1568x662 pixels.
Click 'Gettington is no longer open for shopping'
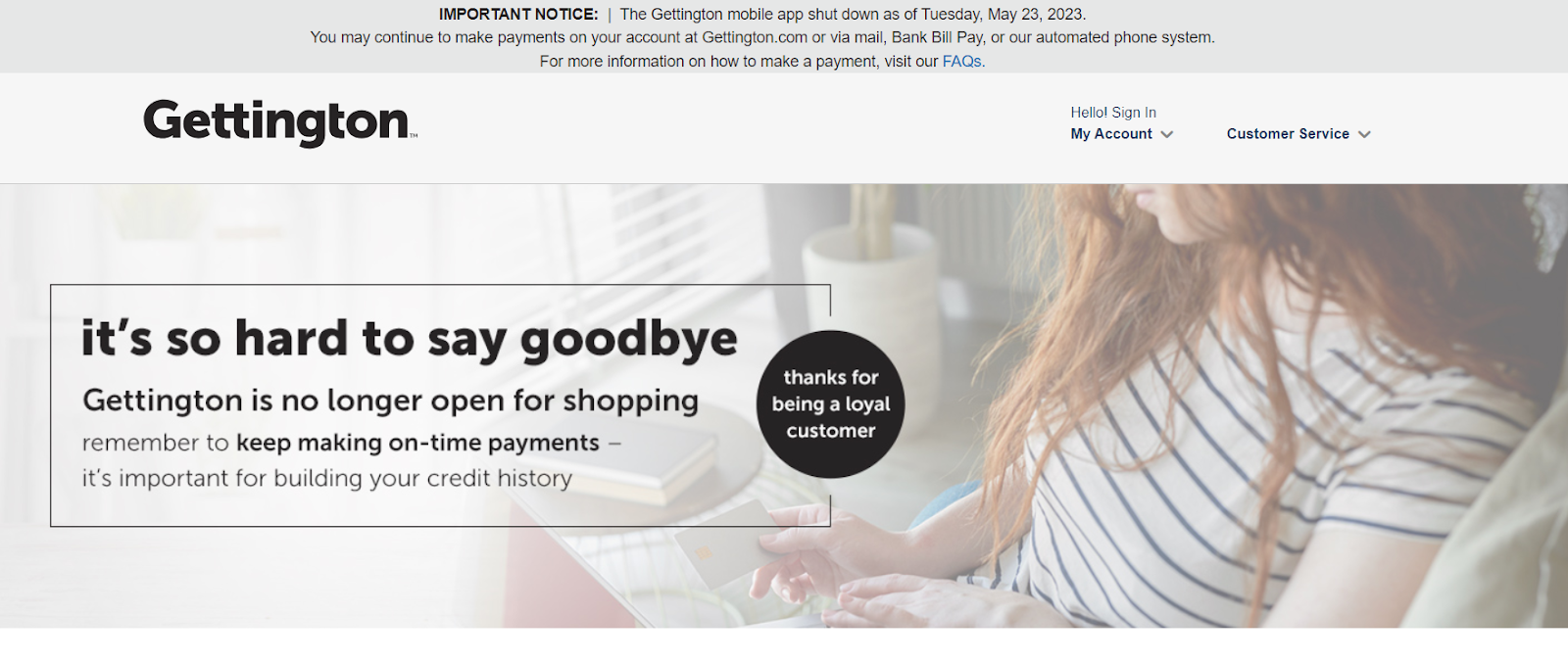pyautogui.click(x=391, y=401)
